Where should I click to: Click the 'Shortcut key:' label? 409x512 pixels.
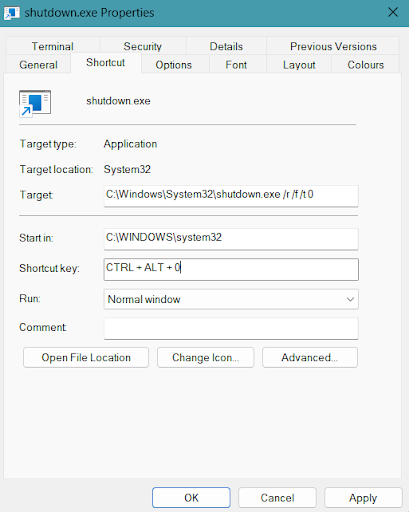[49, 268]
